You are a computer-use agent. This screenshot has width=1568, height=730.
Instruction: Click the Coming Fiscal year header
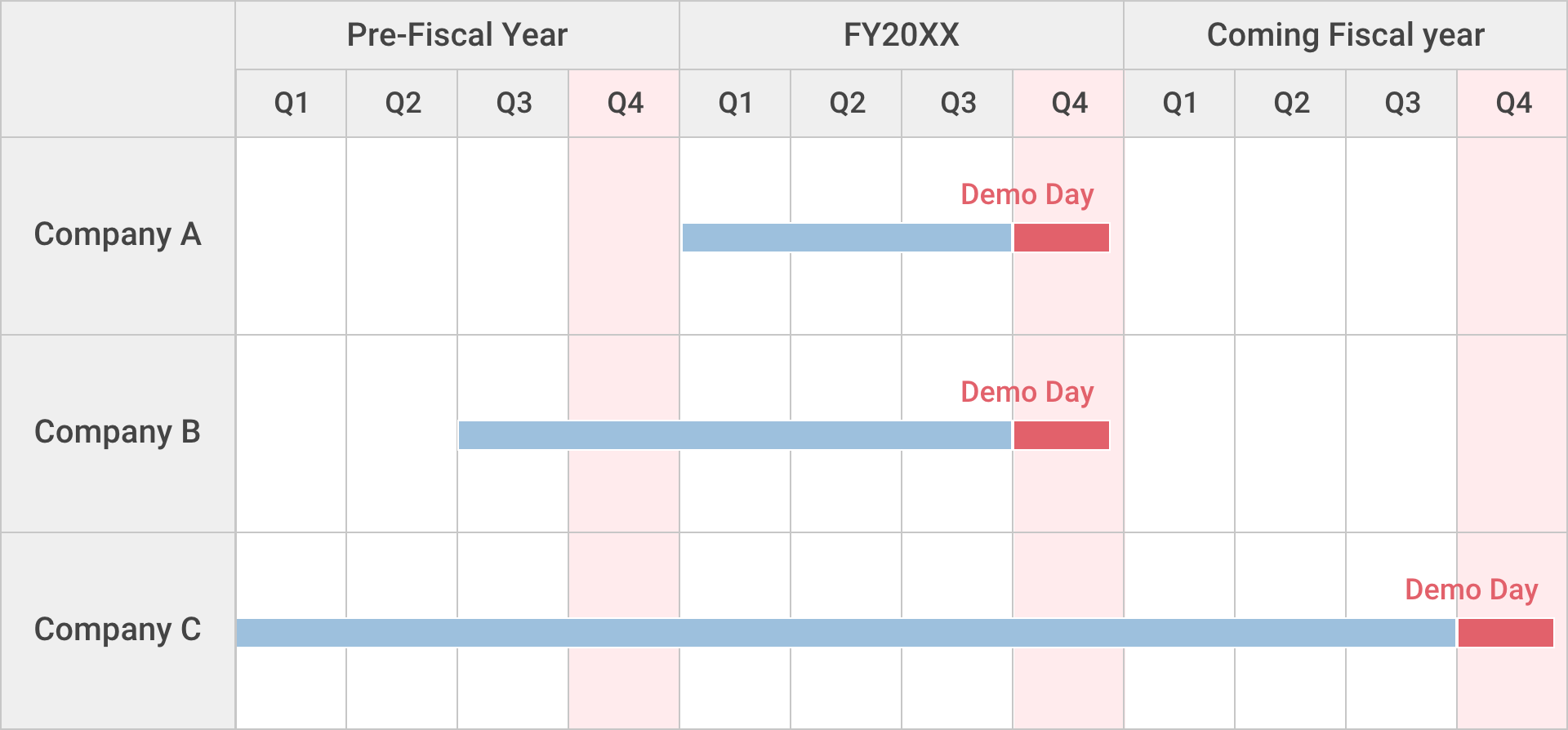(x=1345, y=35)
